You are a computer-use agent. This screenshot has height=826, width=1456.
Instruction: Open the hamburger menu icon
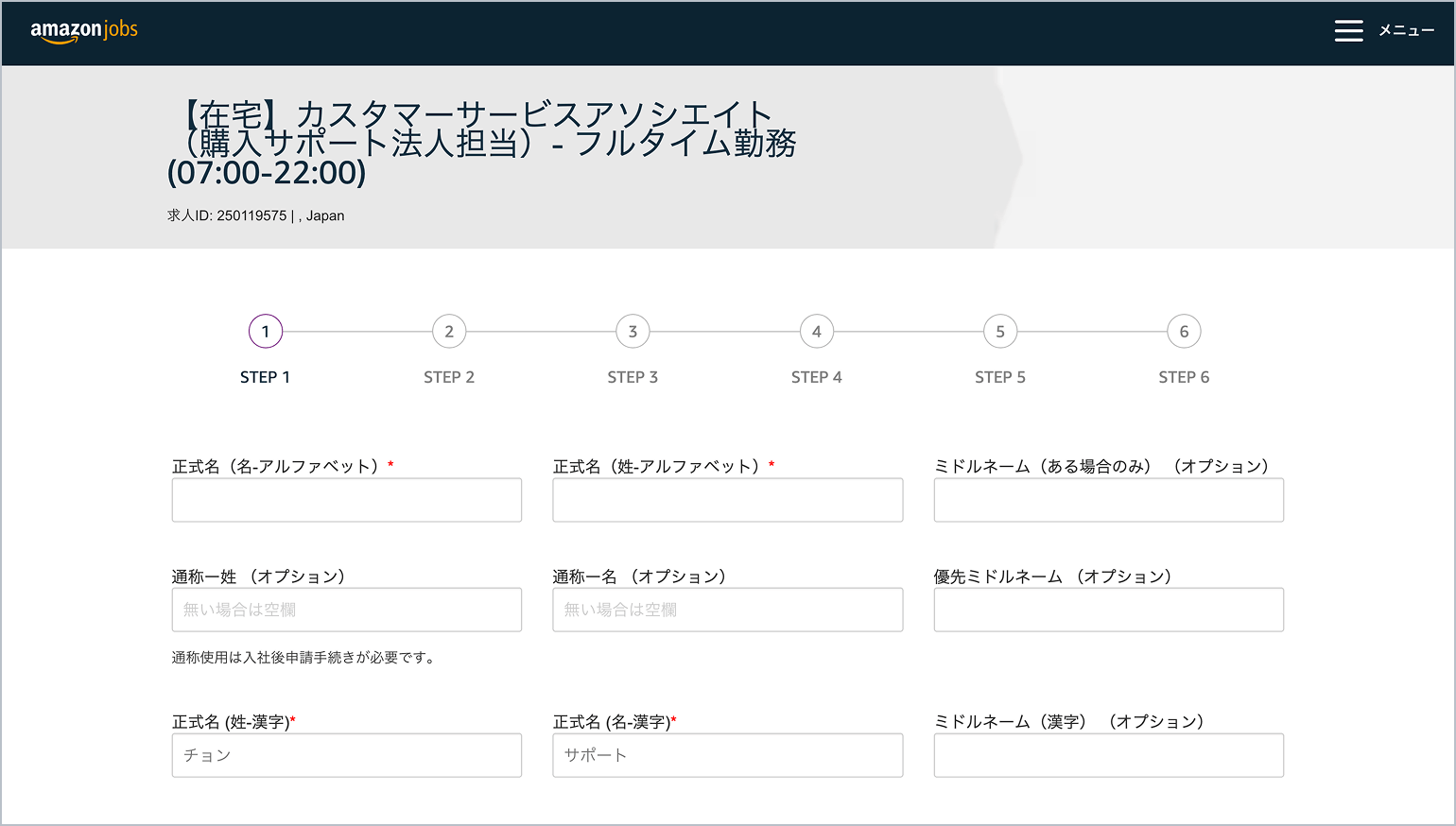click(x=1348, y=30)
